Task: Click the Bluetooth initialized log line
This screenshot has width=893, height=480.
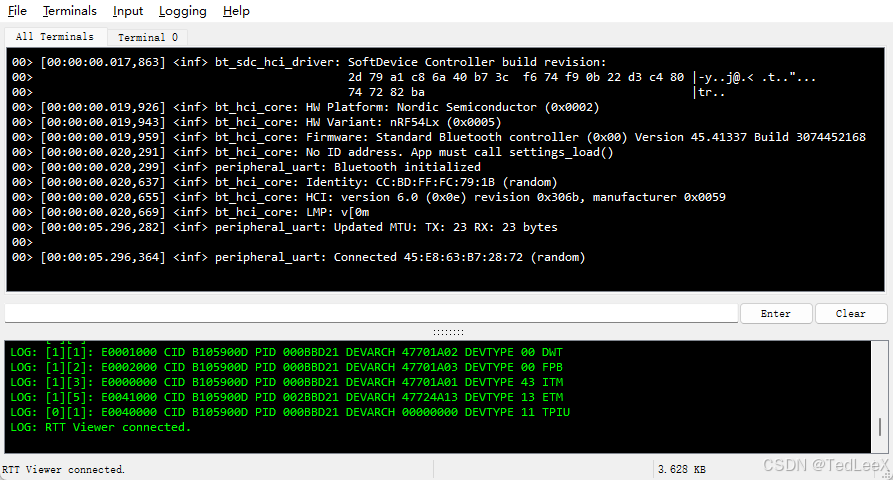Action: (246, 167)
